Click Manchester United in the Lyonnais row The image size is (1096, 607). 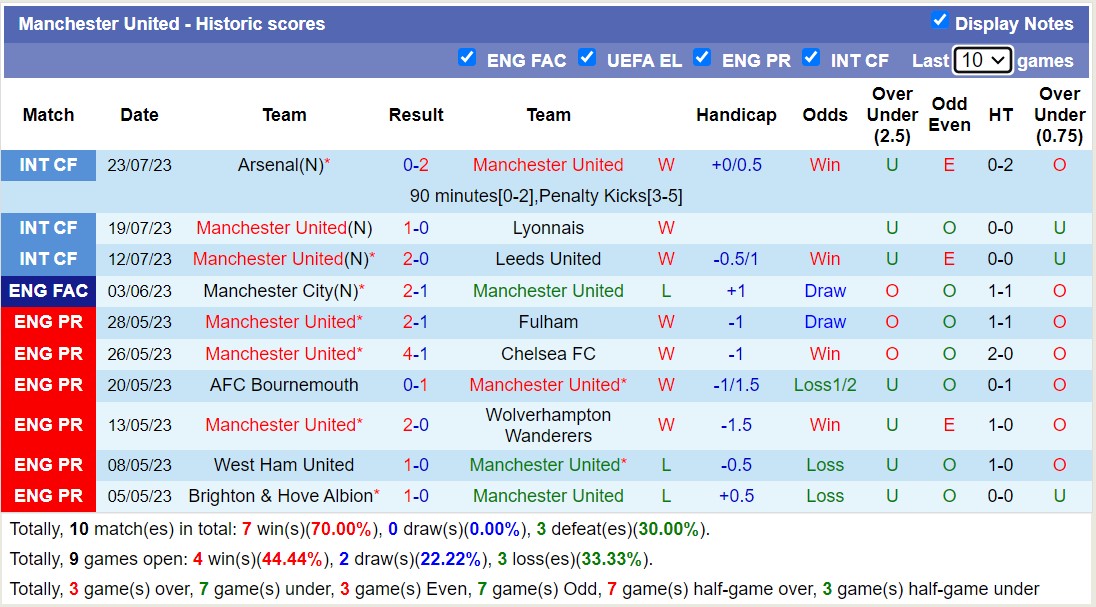coord(273,228)
